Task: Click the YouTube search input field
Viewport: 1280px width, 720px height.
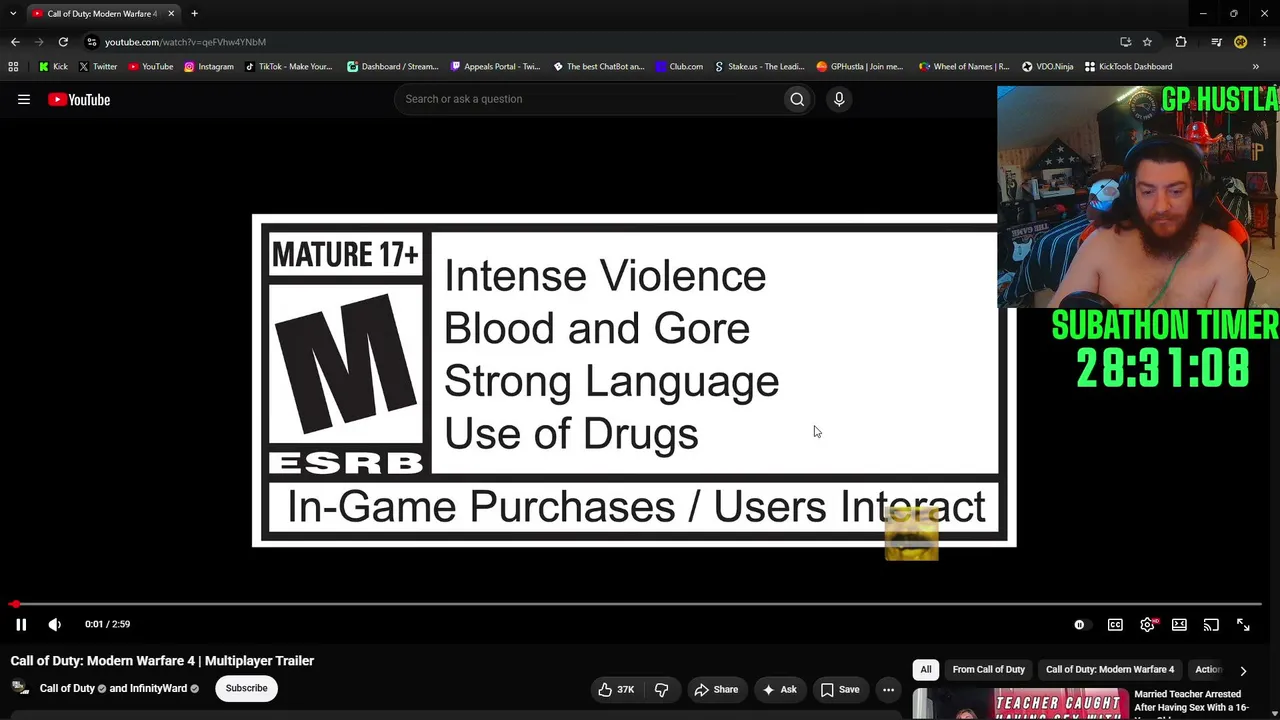Action: (x=590, y=99)
